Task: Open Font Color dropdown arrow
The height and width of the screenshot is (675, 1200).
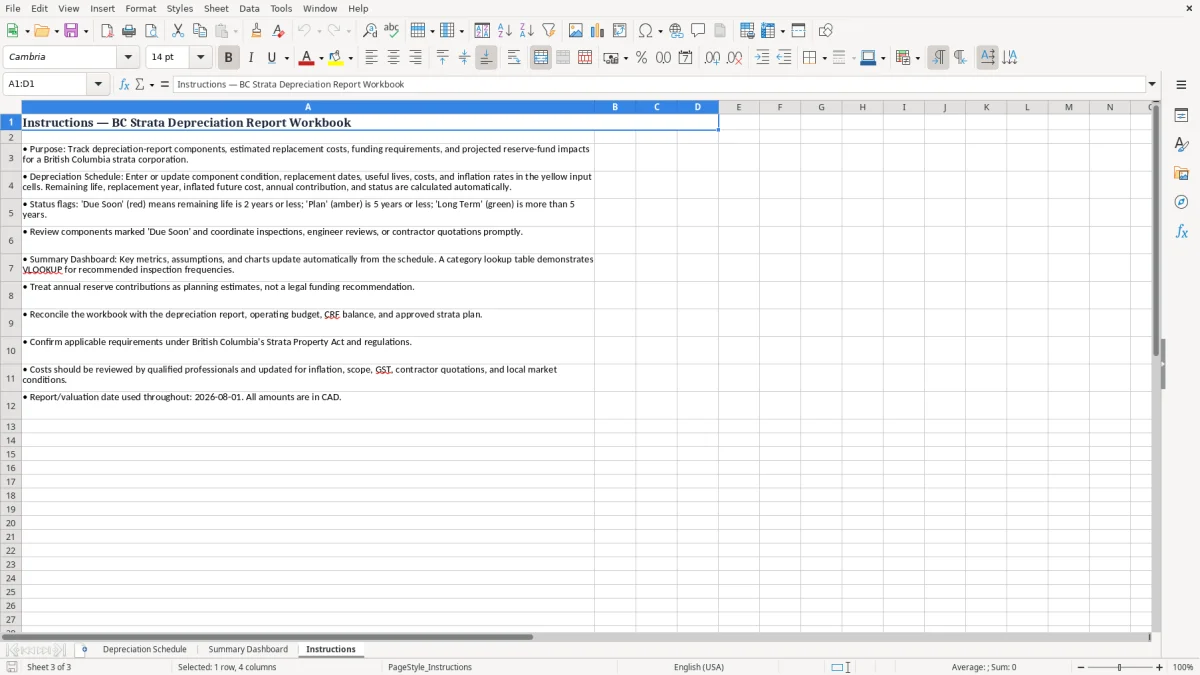Action: (x=321, y=59)
